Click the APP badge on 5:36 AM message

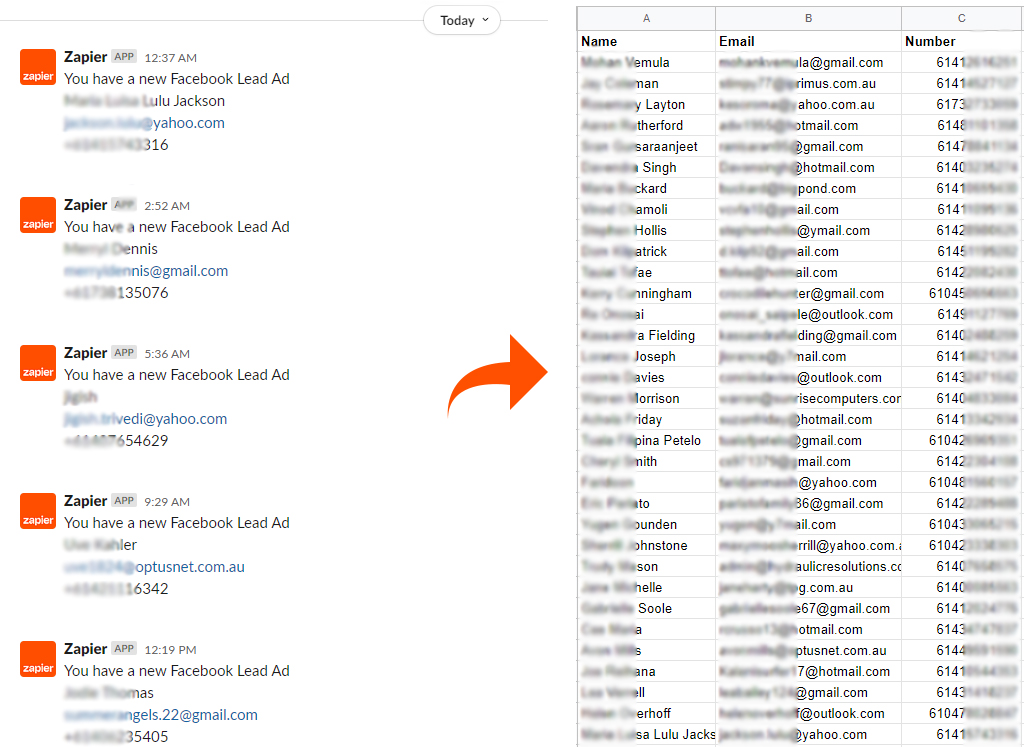(123, 353)
